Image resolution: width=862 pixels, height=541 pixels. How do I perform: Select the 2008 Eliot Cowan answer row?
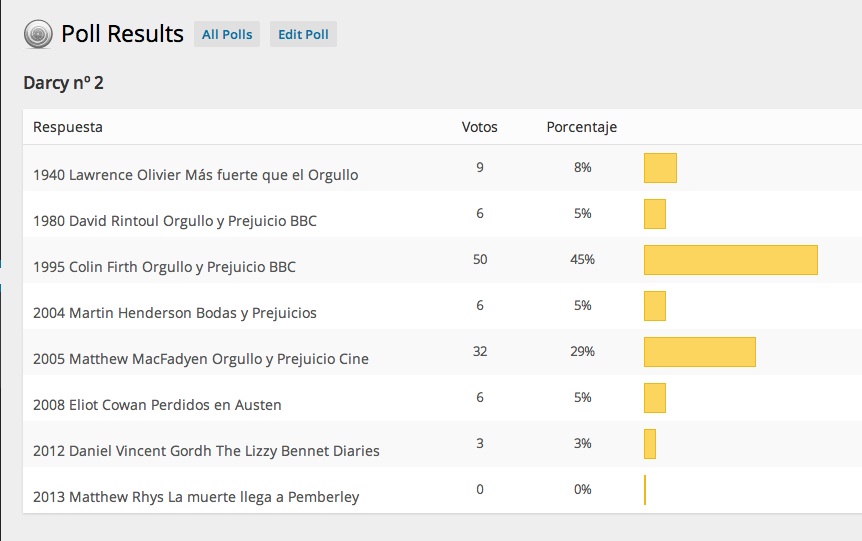coord(157,405)
